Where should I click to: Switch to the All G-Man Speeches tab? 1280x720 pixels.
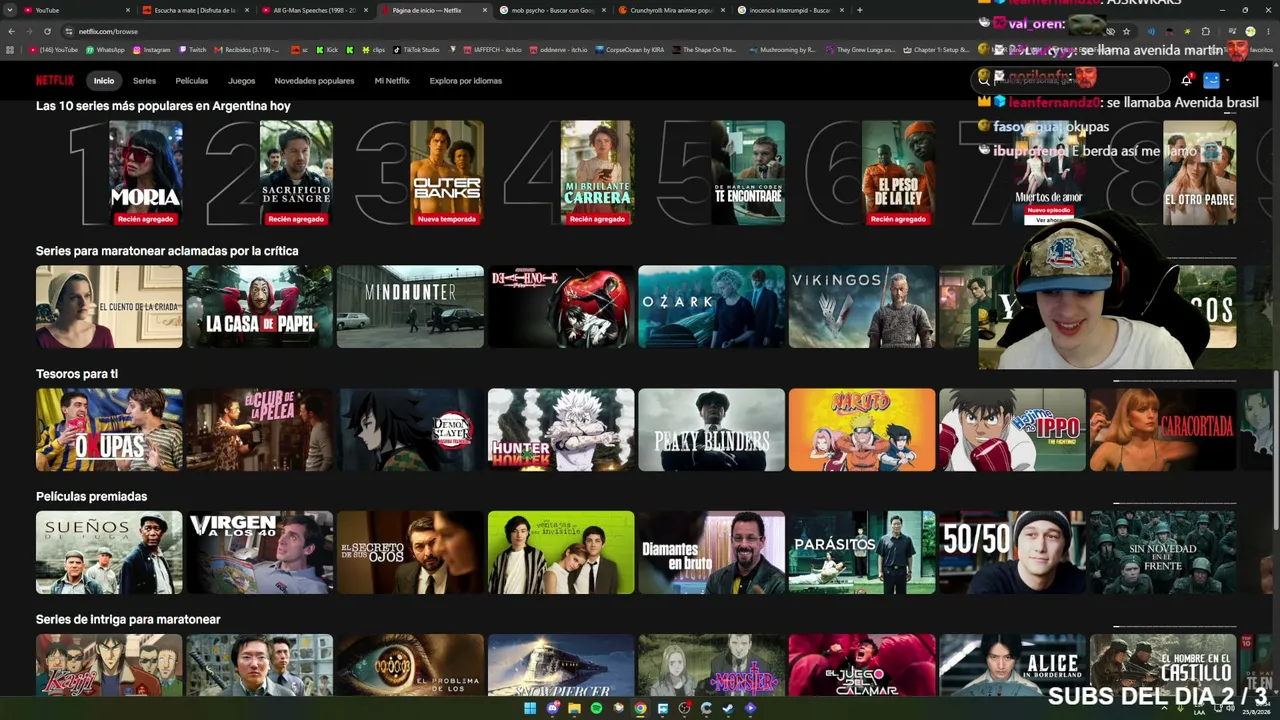tap(315, 10)
